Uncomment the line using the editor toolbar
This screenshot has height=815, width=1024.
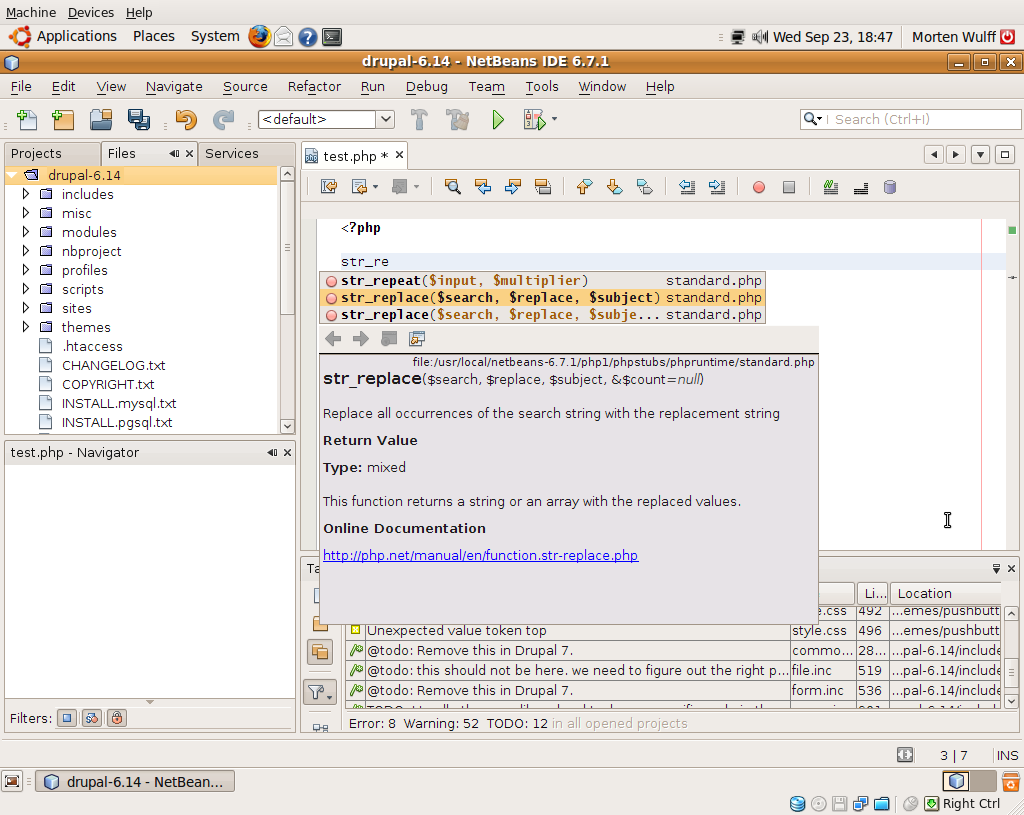861,187
